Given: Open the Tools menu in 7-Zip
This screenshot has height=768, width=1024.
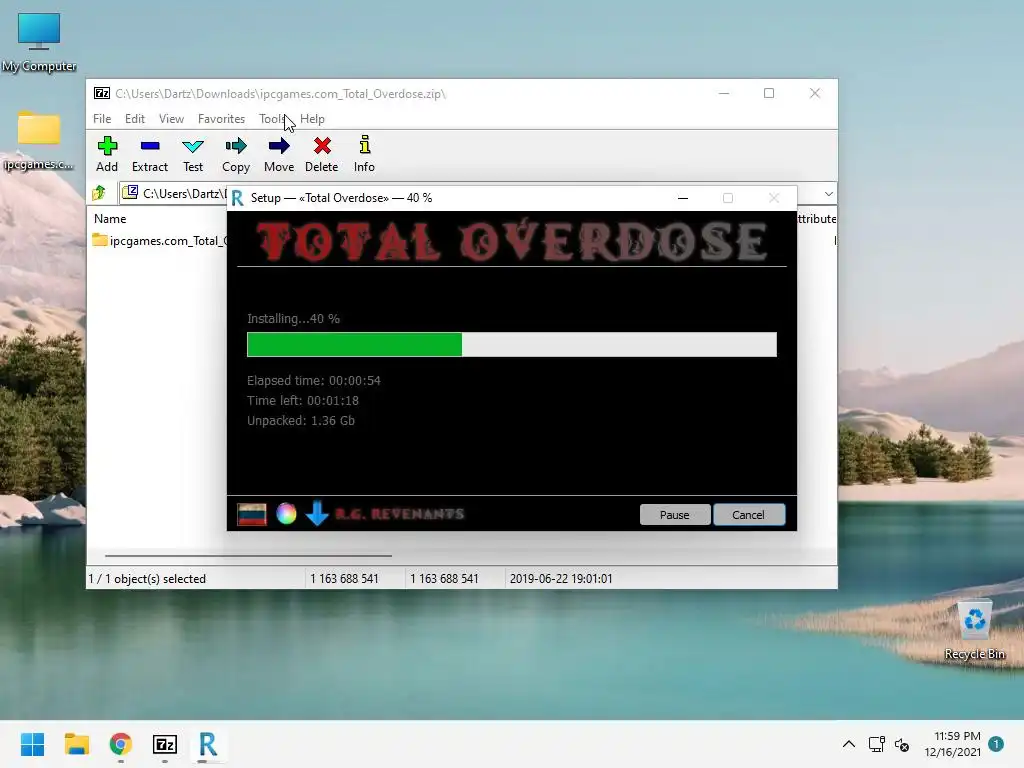Looking at the screenshot, I should click(x=272, y=119).
